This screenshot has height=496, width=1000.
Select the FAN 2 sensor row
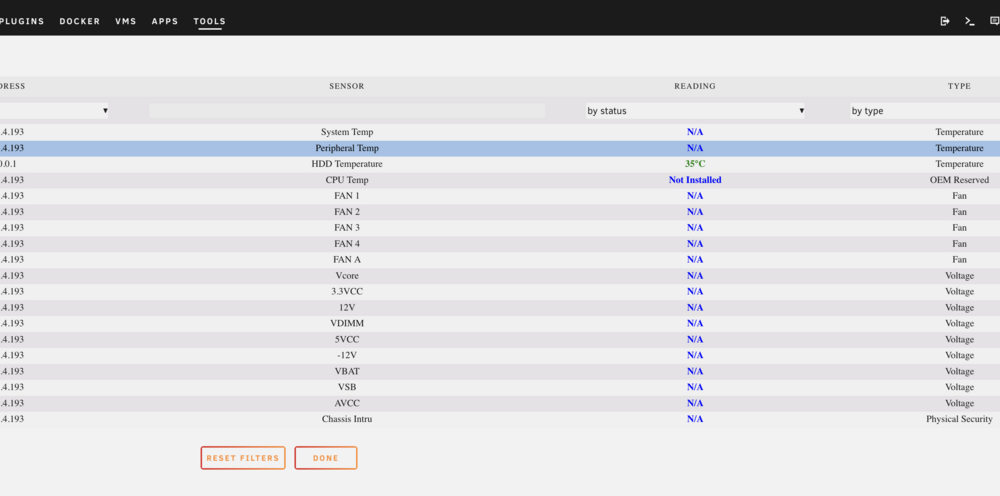point(500,212)
